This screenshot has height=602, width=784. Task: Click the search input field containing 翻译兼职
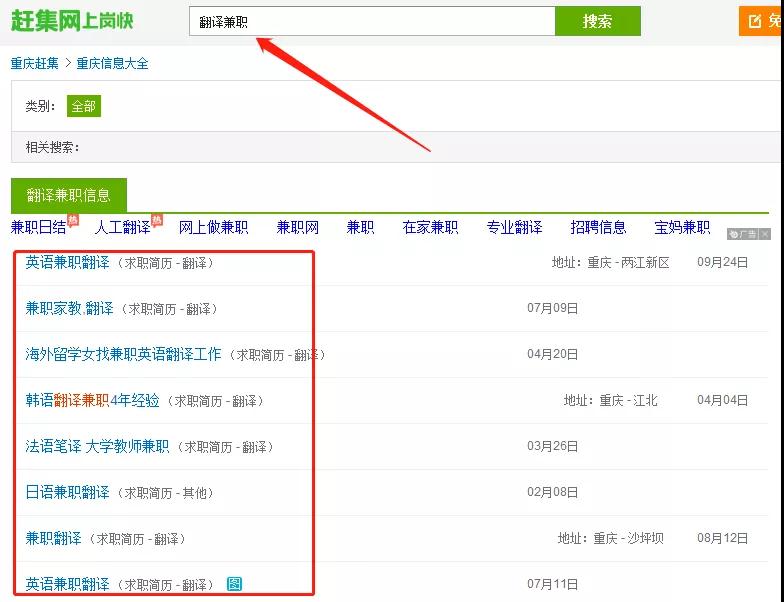click(x=371, y=21)
